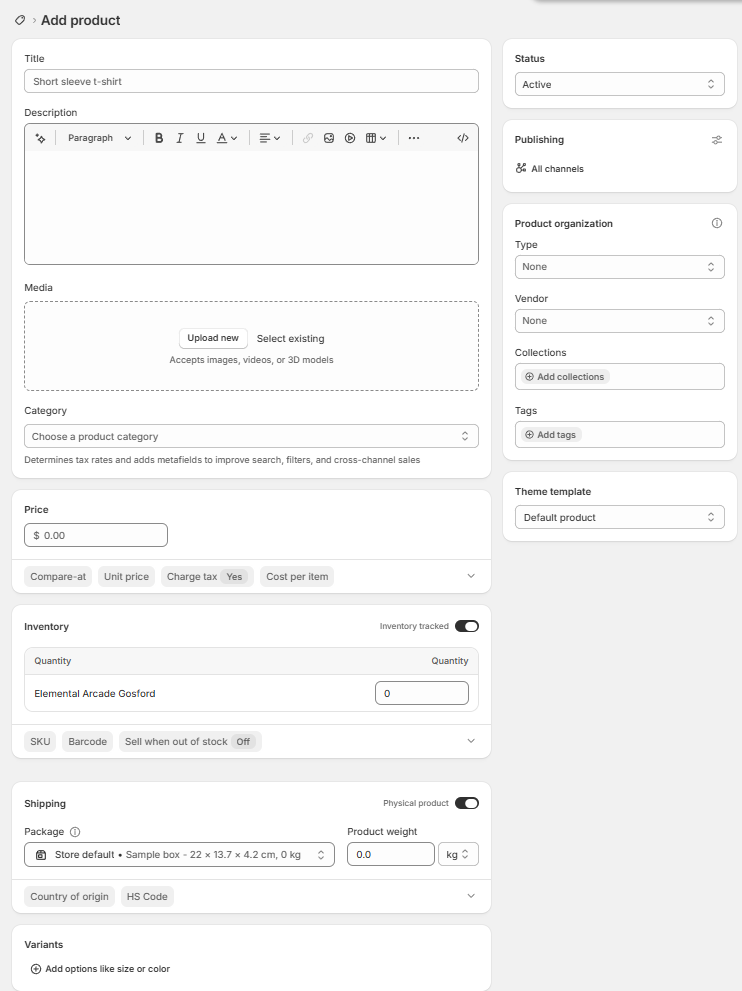This screenshot has height=991, width=742.
Task: Open the insert table dropdown
Action: click(x=376, y=138)
